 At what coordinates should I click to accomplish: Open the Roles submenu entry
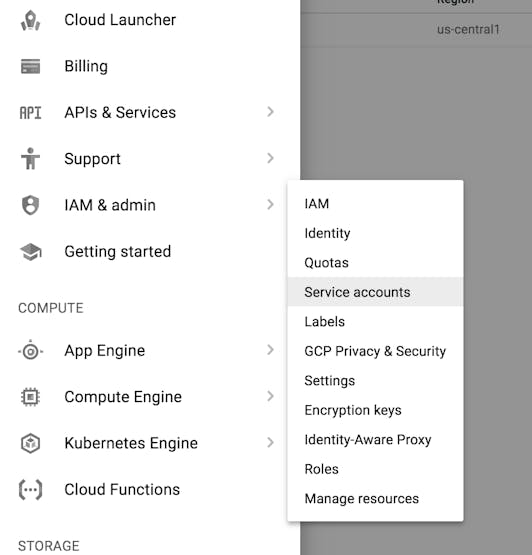click(x=375, y=469)
